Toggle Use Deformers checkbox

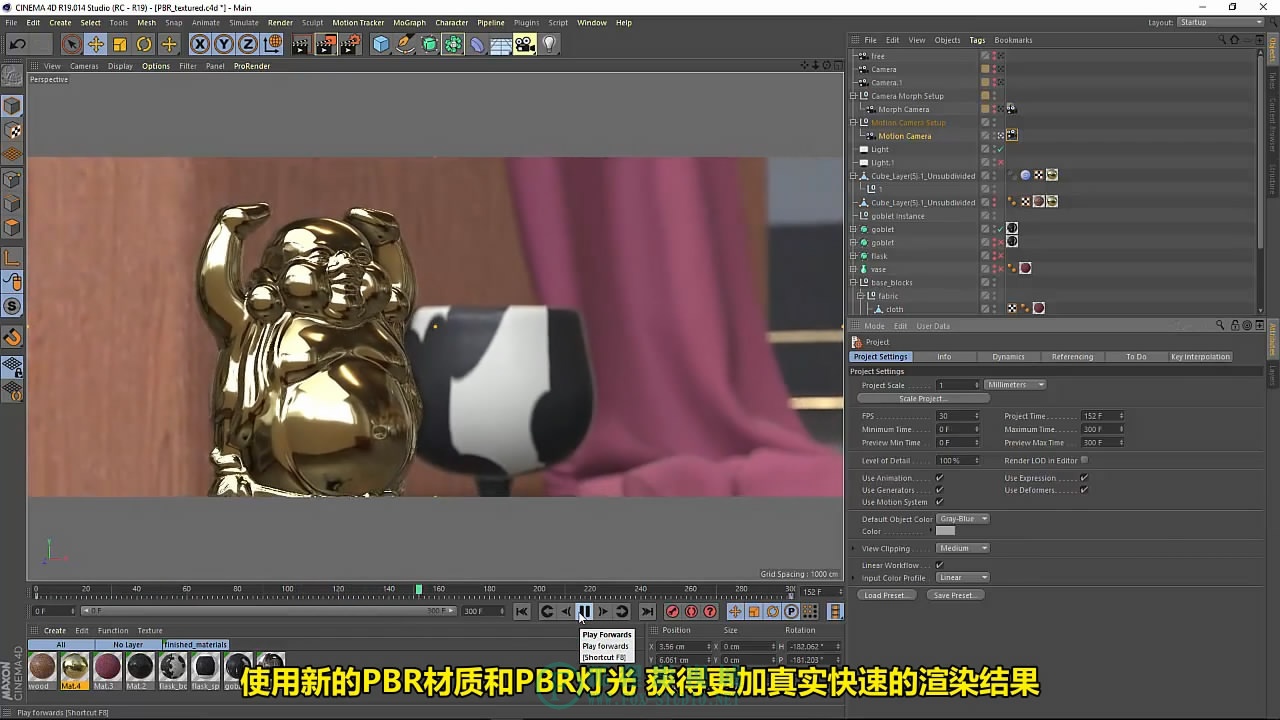click(x=1084, y=490)
